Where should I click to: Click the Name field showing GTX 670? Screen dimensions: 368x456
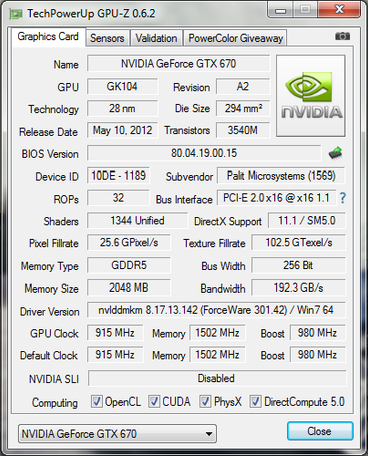pyautogui.click(x=178, y=63)
